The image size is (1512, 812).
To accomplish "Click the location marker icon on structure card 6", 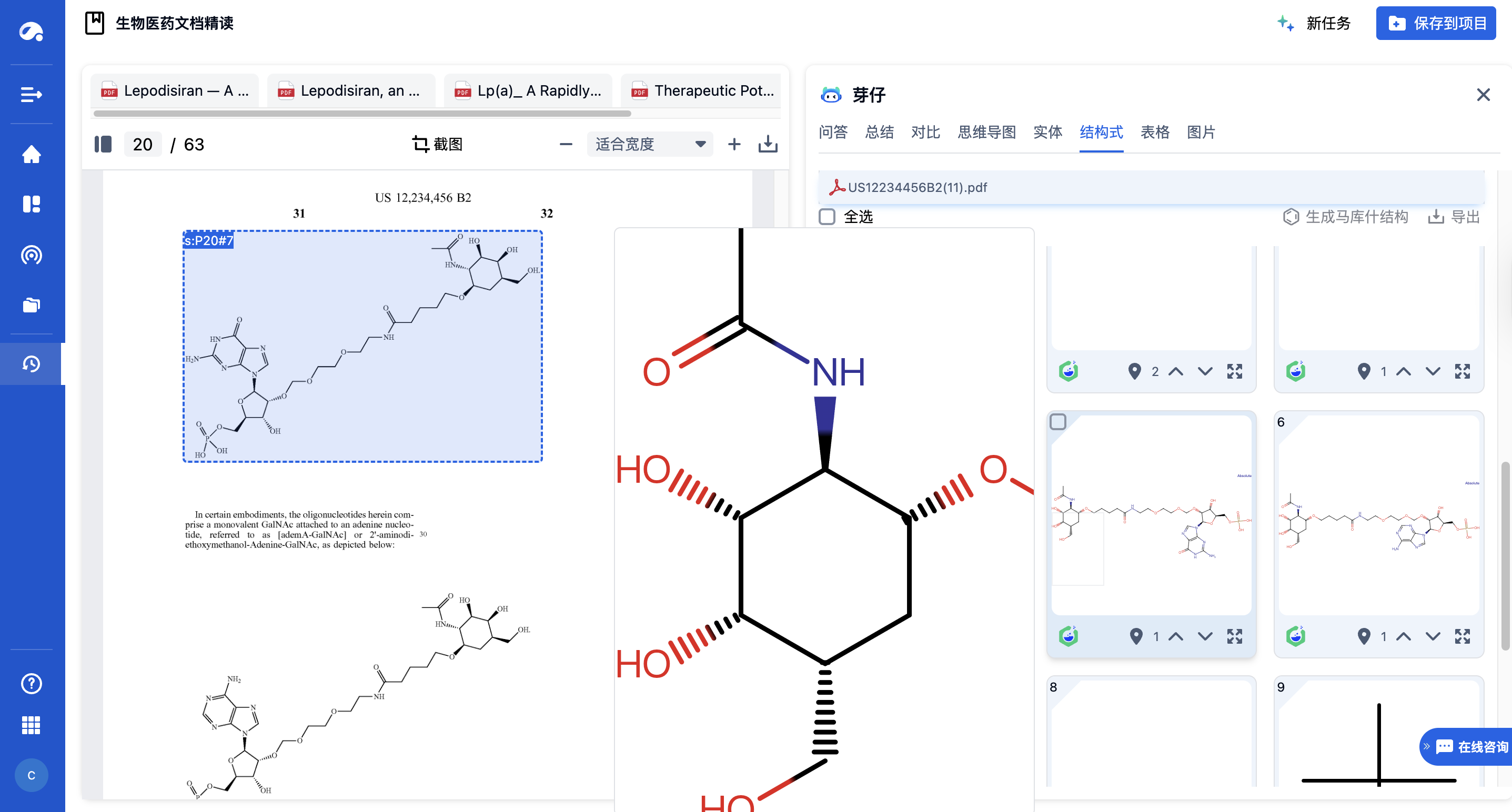I will click(1364, 636).
